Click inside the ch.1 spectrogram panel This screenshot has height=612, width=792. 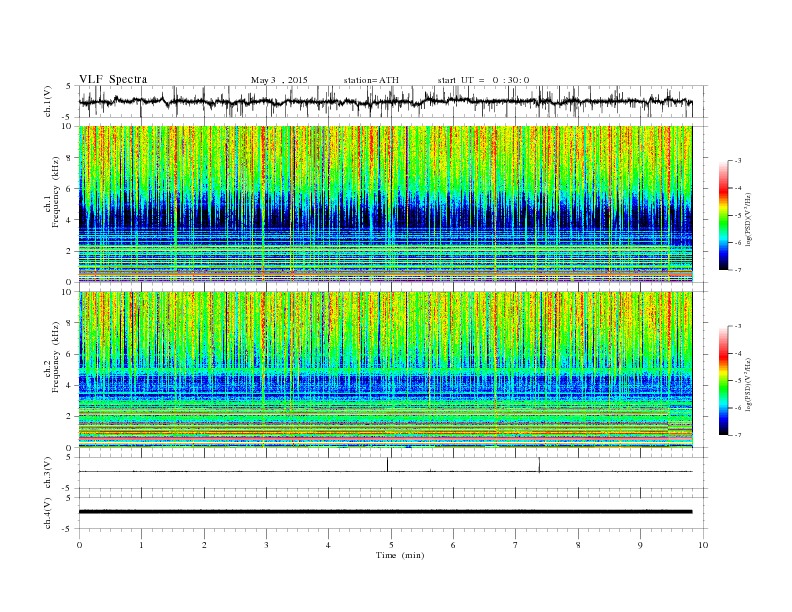(385, 204)
